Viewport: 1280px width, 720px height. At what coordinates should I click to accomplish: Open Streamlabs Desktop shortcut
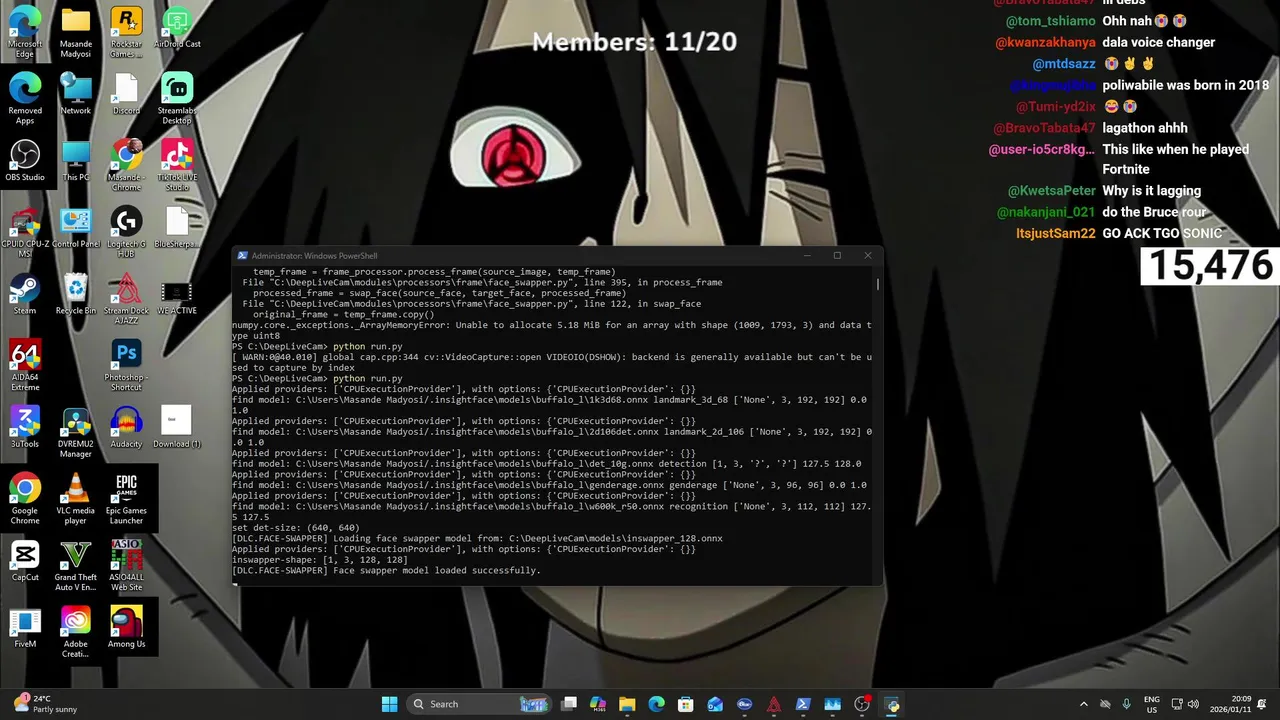coord(177,98)
